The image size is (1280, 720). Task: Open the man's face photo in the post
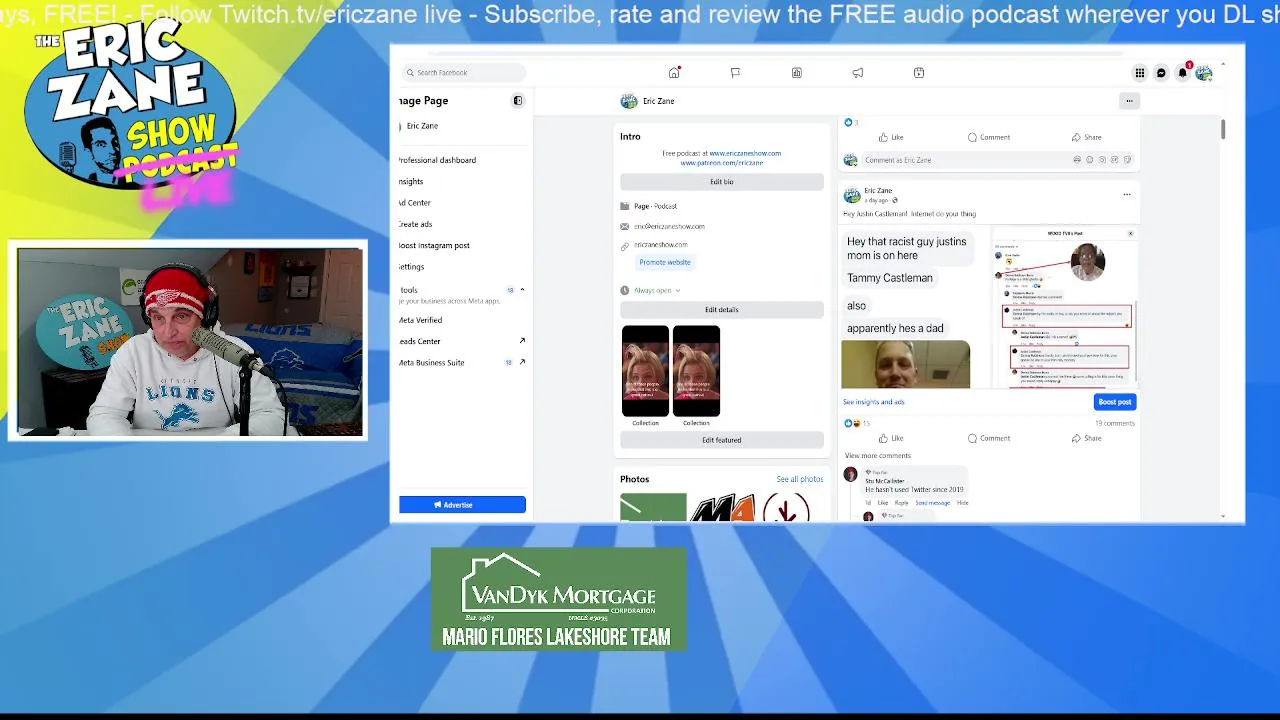pyautogui.click(x=905, y=364)
